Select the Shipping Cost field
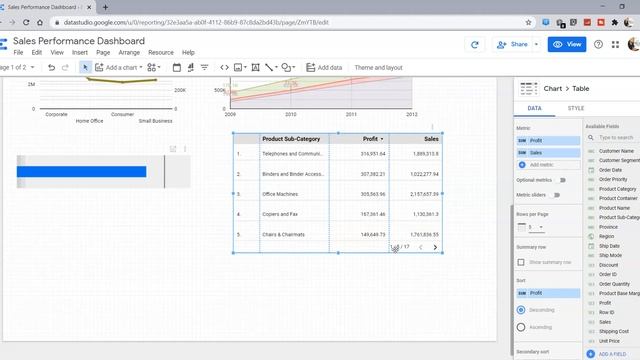 [x=613, y=331]
